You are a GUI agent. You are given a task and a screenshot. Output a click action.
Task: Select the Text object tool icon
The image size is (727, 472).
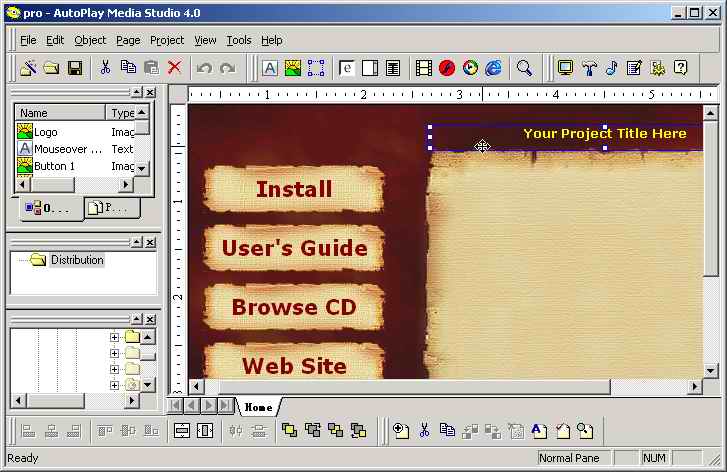(270, 68)
